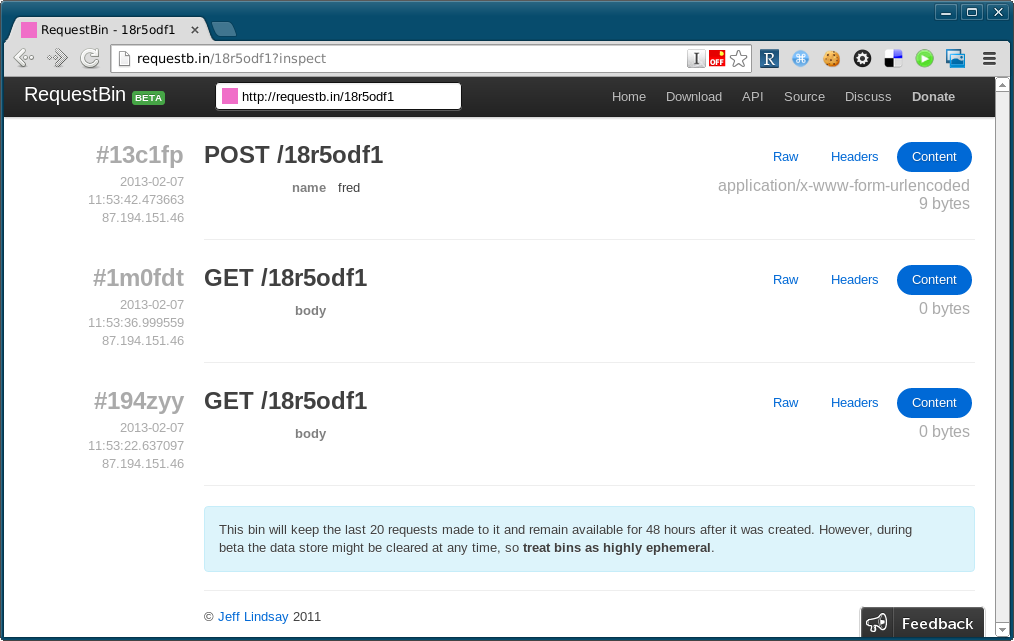This screenshot has width=1014, height=641.
Task: Click the page icon in the address bar
Action: click(x=125, y=58)
